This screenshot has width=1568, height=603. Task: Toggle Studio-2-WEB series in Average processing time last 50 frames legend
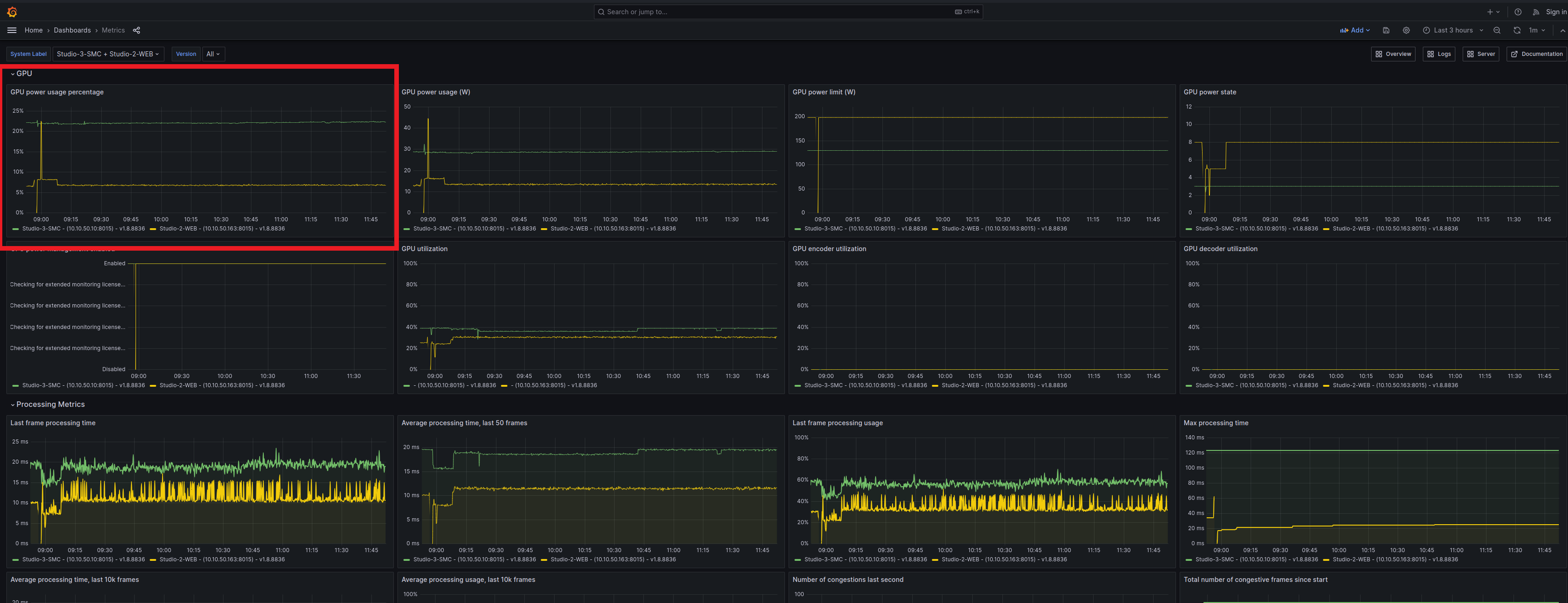click(613, 559)
